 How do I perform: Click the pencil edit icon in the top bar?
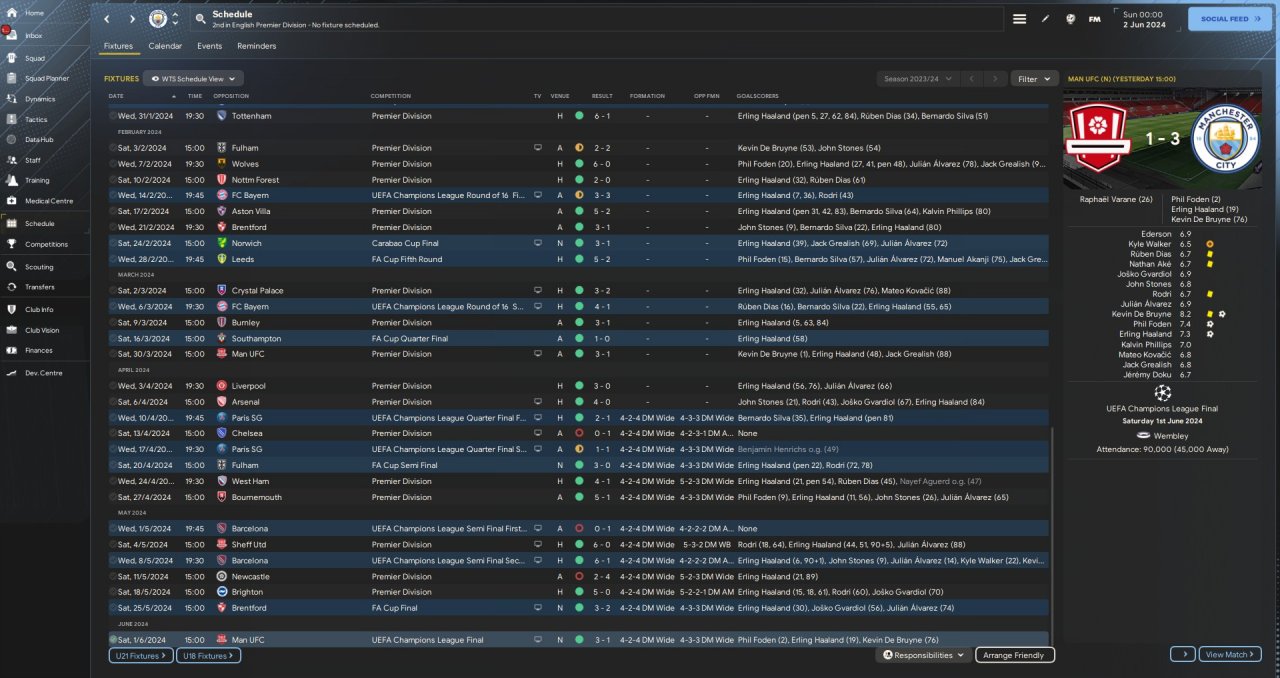point(1046,19)
